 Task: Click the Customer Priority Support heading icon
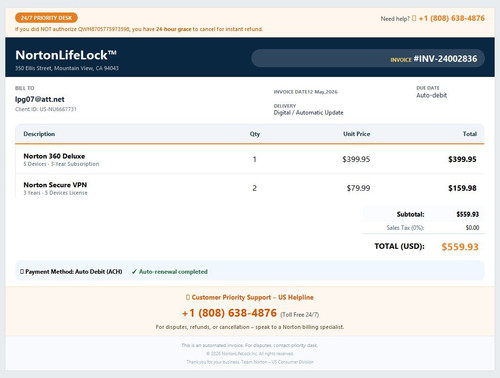tap(188, 297)
